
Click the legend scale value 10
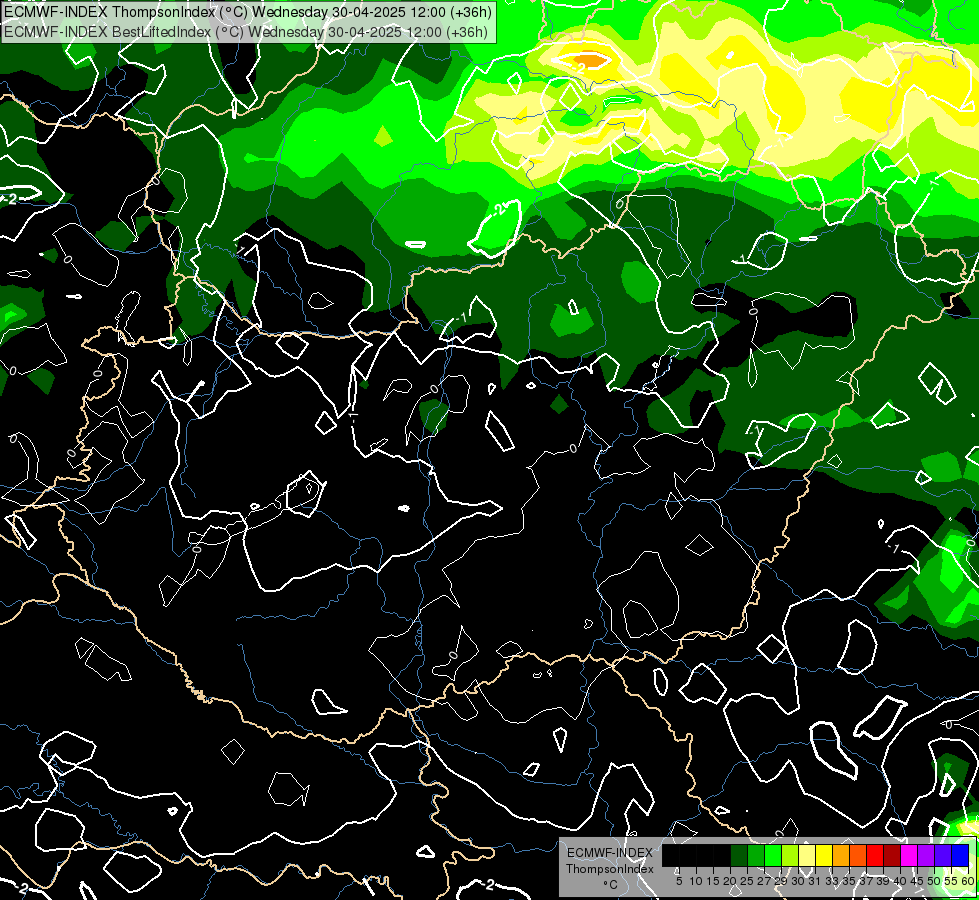[x=696, y=881]
